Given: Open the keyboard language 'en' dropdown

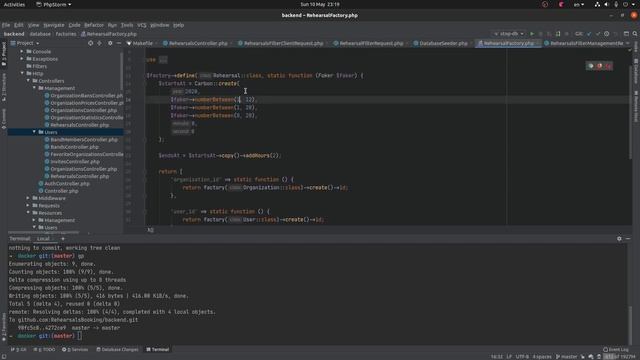Looking at the screenshot, I should 579,4.
